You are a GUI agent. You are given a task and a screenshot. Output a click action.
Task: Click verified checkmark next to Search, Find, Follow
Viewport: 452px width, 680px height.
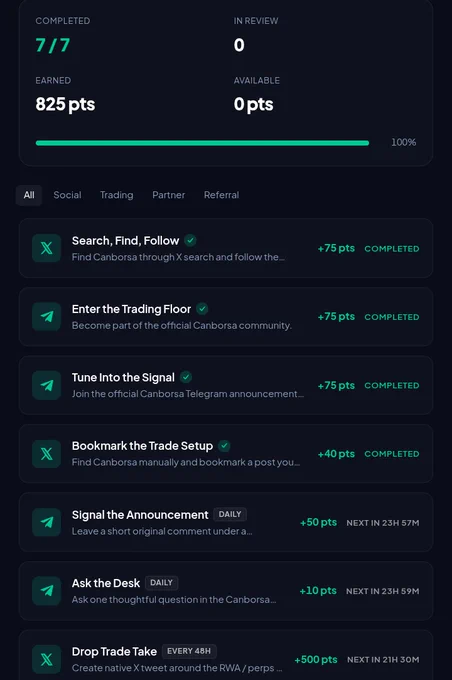coord(190,240)
